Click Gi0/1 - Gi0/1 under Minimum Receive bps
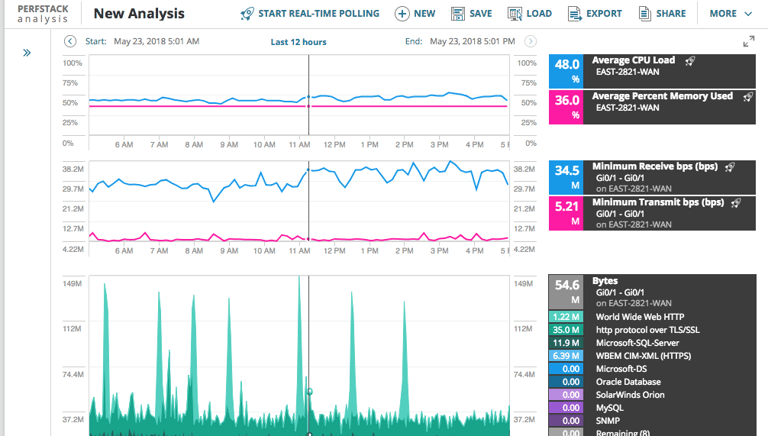Screen dimensions: 768x436 pyautogui.click(x=620, y=178)
